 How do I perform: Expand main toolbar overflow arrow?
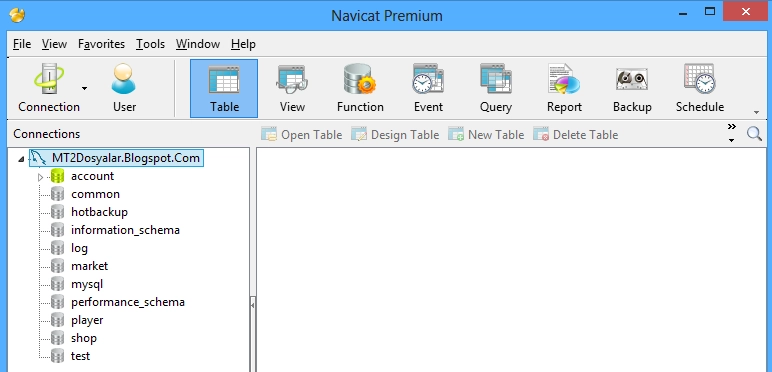(756, 113)
